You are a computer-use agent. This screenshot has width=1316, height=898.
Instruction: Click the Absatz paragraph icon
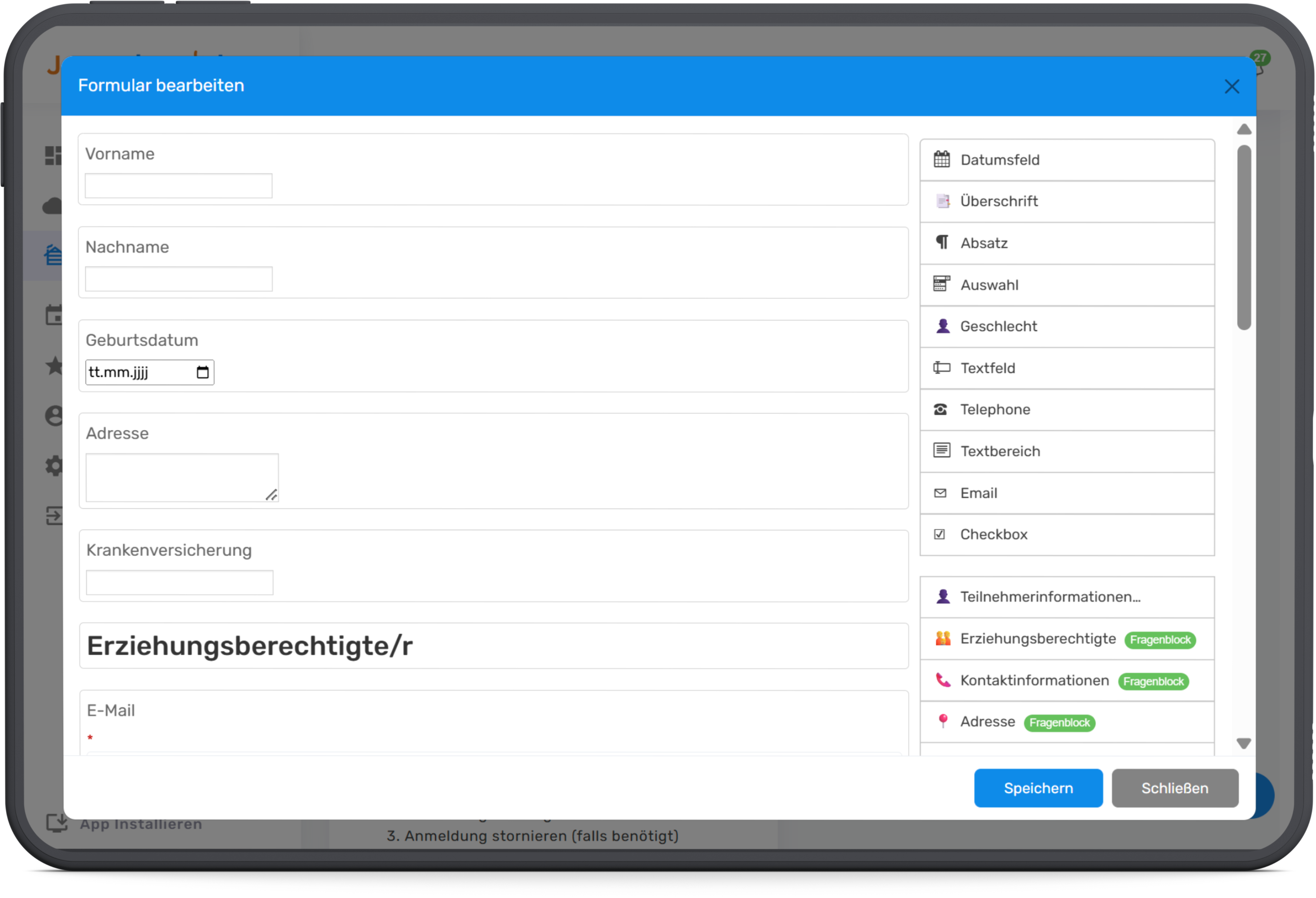click(x=942, y=242)
